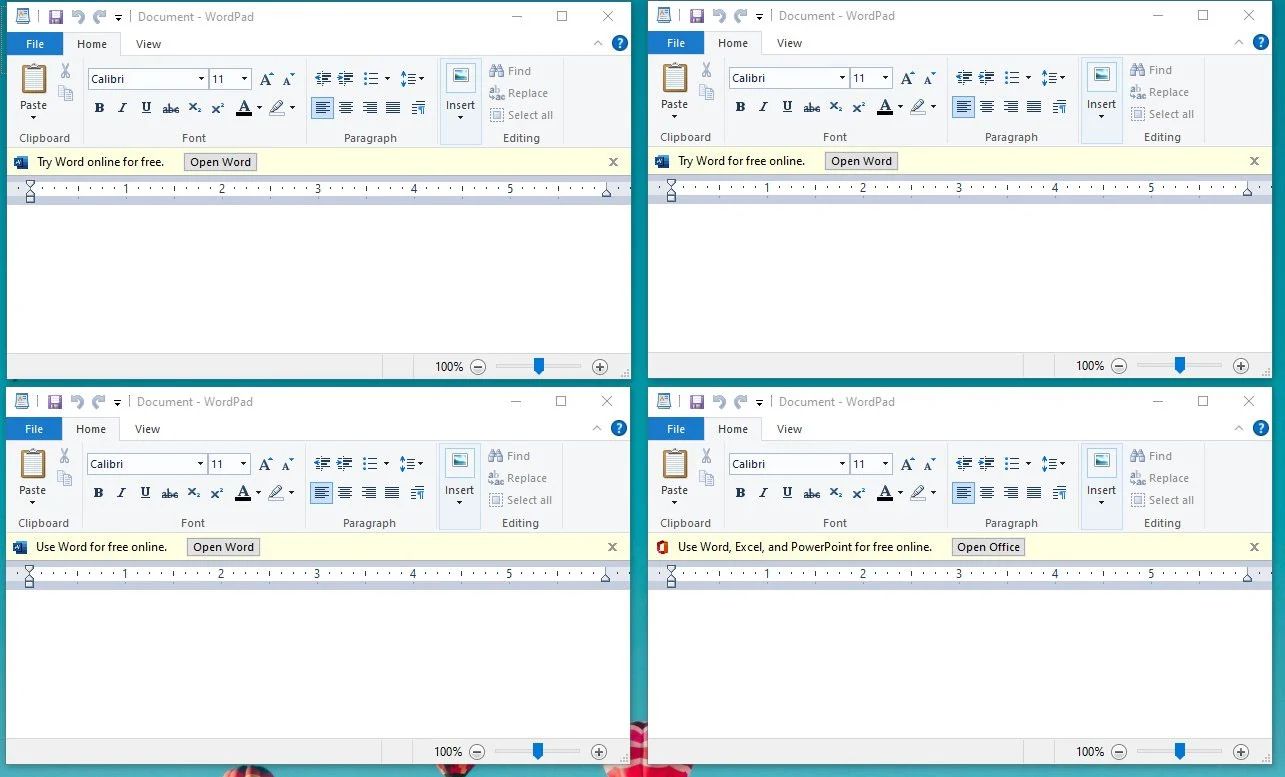The image size is (1285, 777).
Task: Dismiss the 'Use Word, Excel, and PowerPoint' banner
Action: coord(1254,547)
